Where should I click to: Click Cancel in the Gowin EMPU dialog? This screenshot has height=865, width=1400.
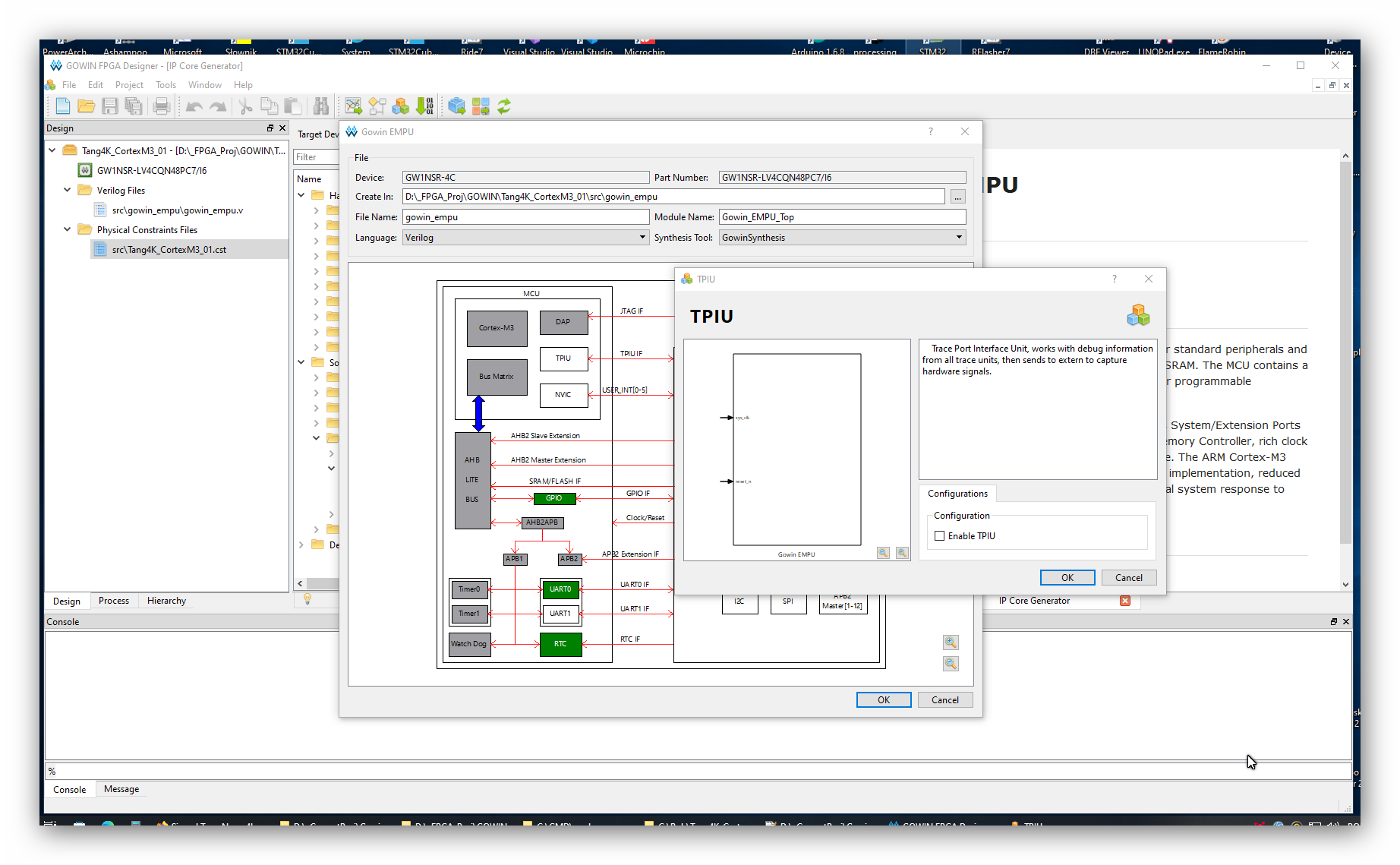pos(945,700)
